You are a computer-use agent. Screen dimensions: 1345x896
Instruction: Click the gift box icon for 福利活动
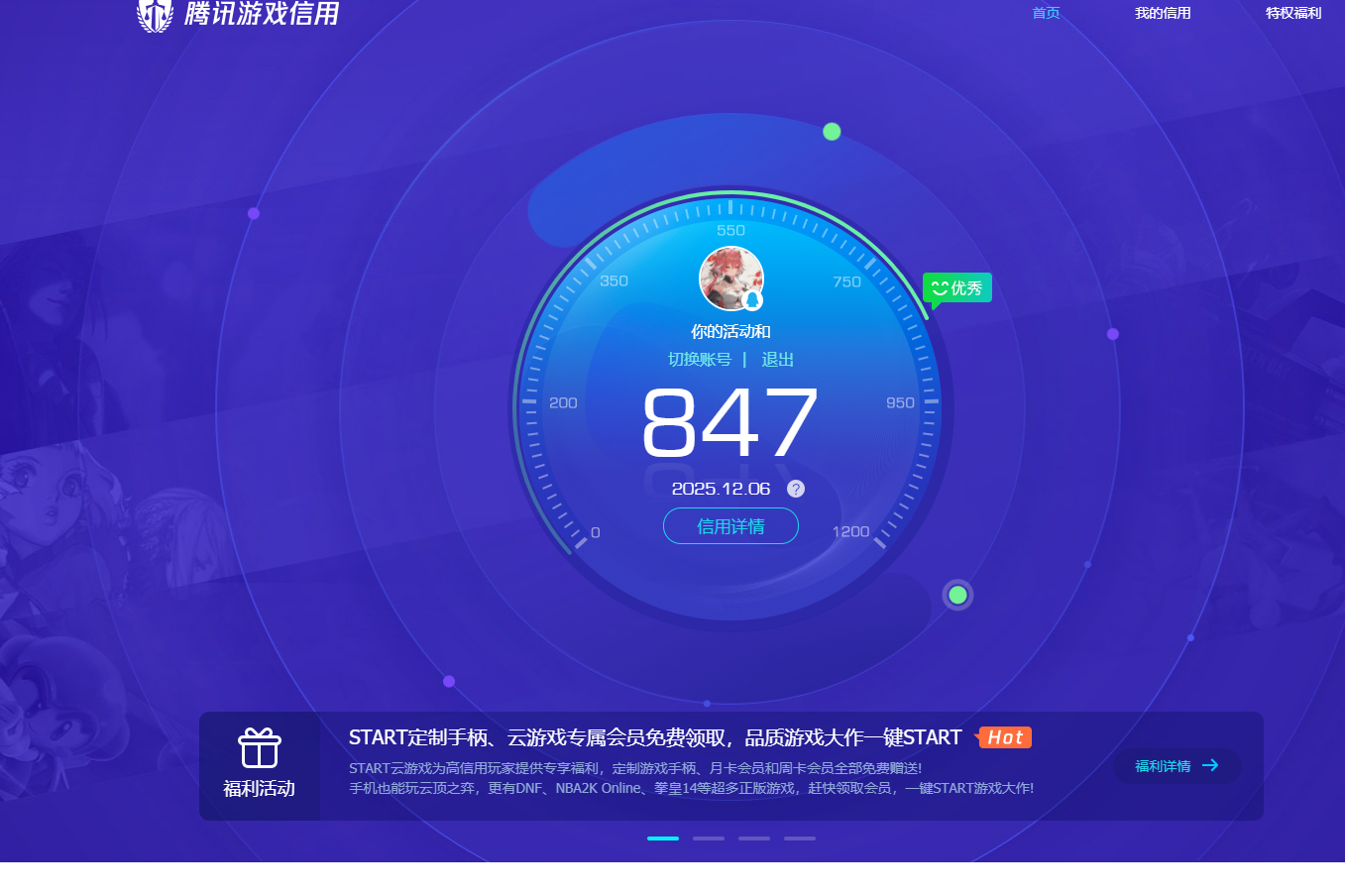(x=260, y=748)
